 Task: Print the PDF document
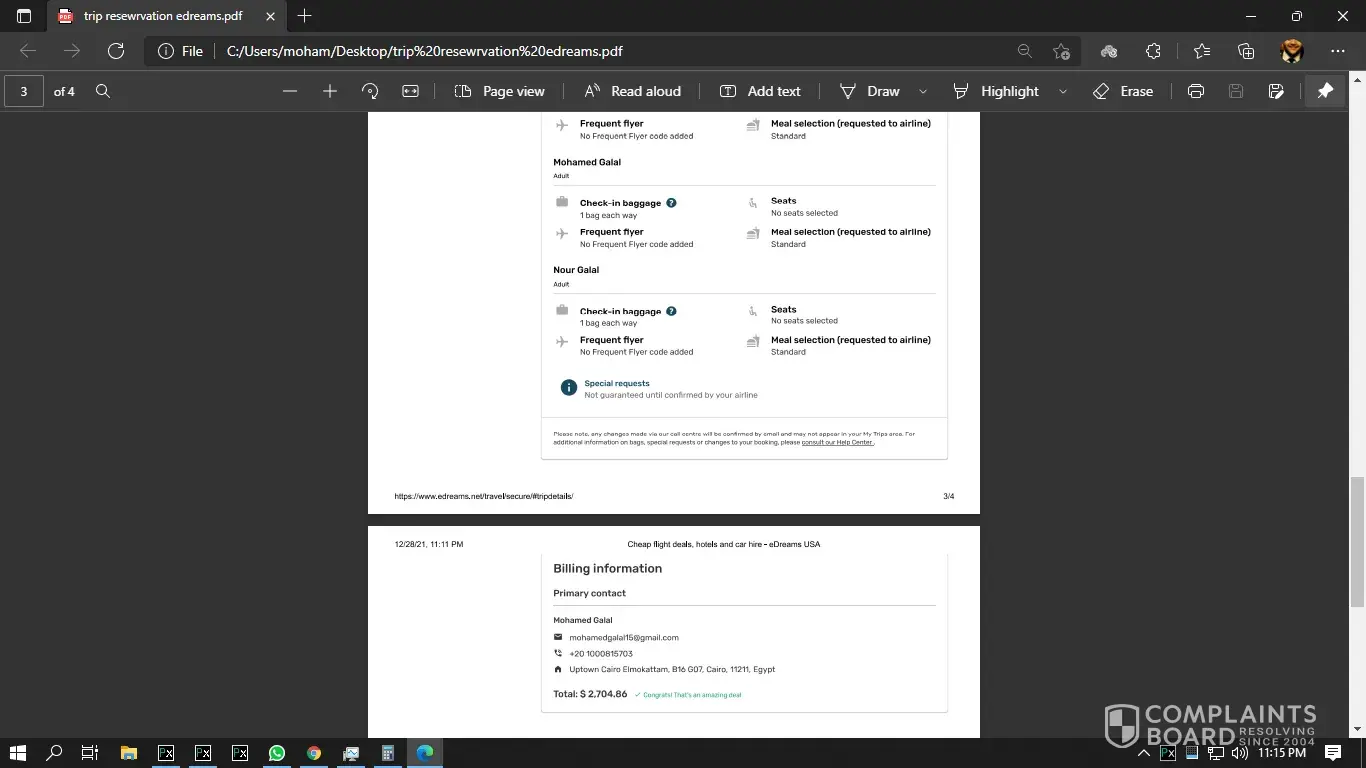pyautogui.click(x=1195, y=91)
